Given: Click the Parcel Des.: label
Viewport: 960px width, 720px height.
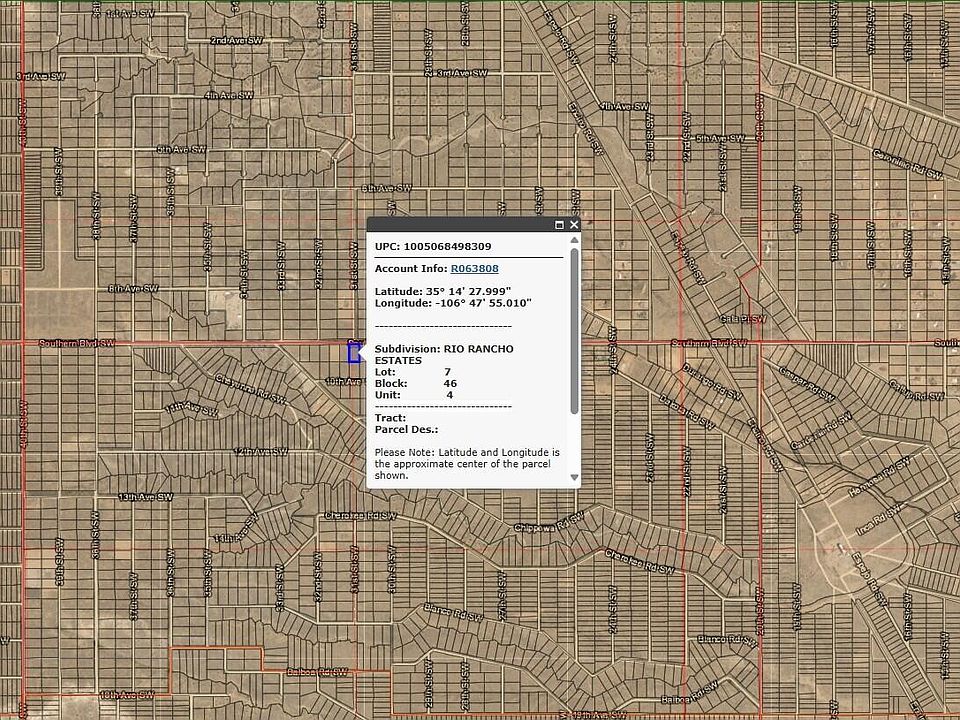Looking at the screenshot, I should click(407, 430).
